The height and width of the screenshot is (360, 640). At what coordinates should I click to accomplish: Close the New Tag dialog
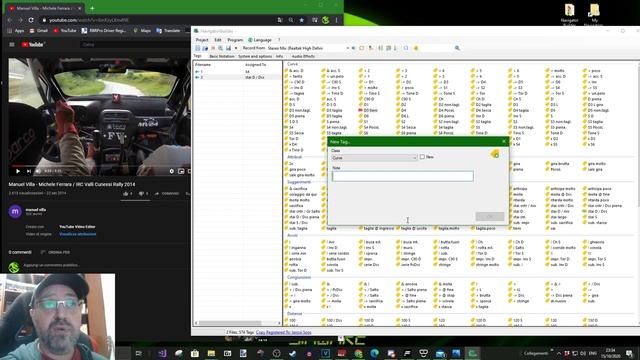tap(504, 142)
